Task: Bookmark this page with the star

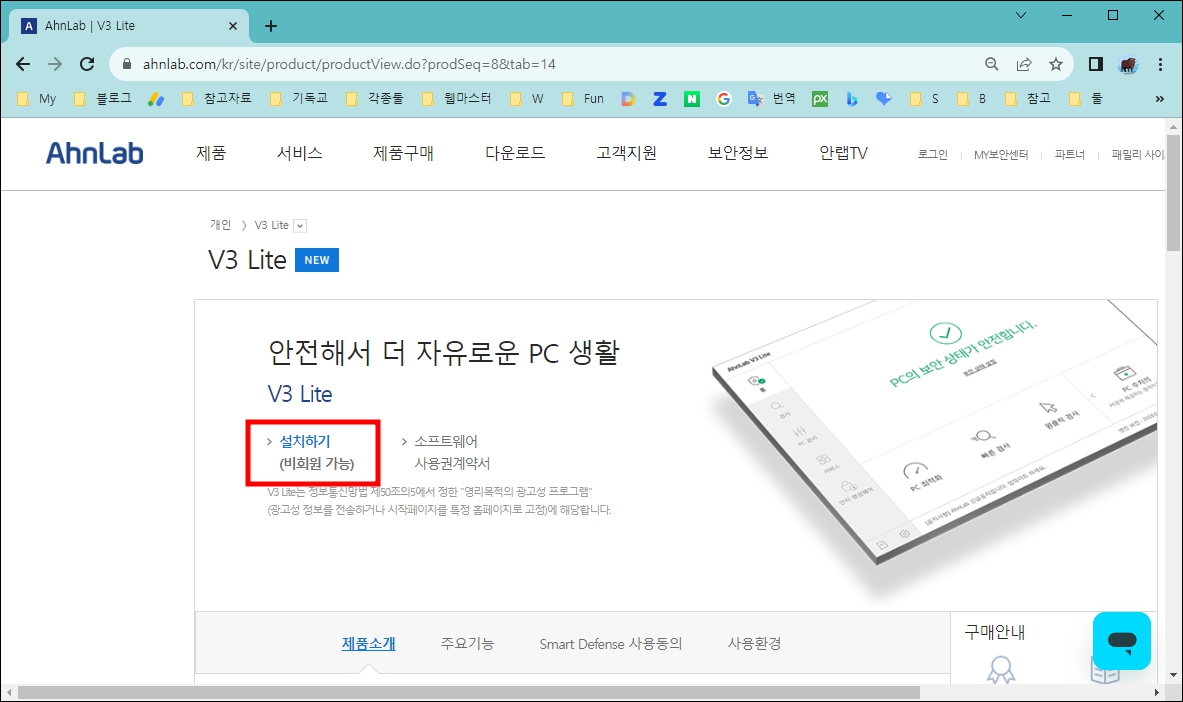Action: [x=1055, y=64]
